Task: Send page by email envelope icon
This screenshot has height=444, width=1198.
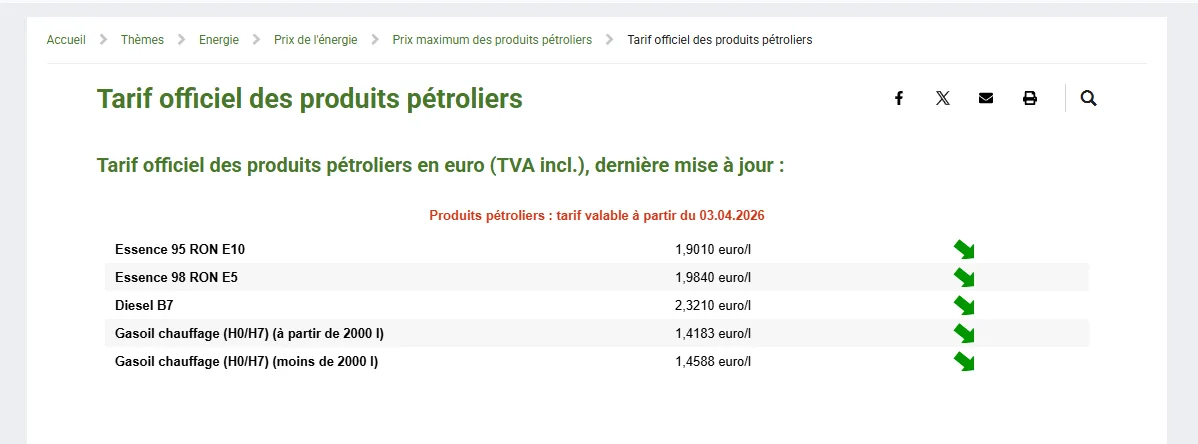Action: (986, 98)
